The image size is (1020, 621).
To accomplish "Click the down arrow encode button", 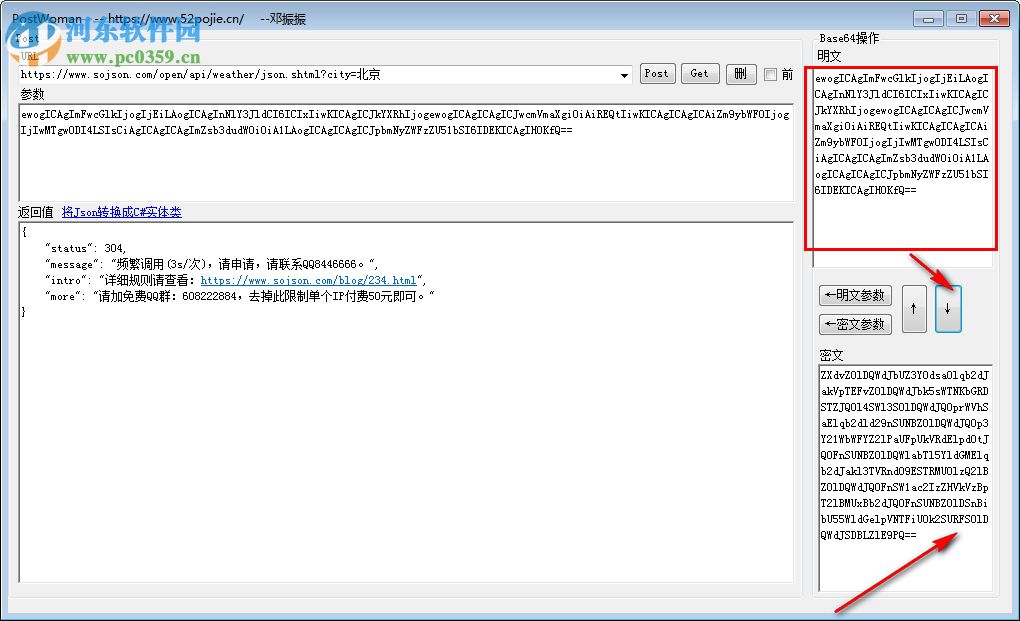I will (x=948, y=310).
